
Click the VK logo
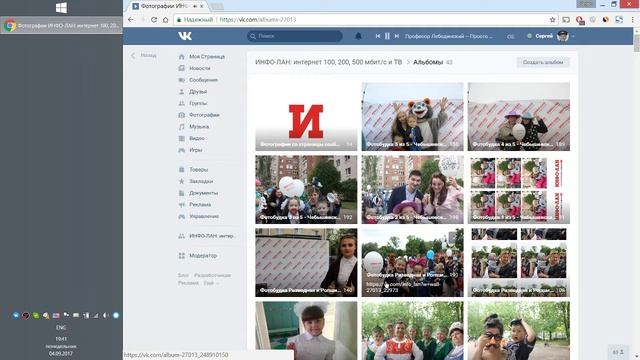[185, 36]
